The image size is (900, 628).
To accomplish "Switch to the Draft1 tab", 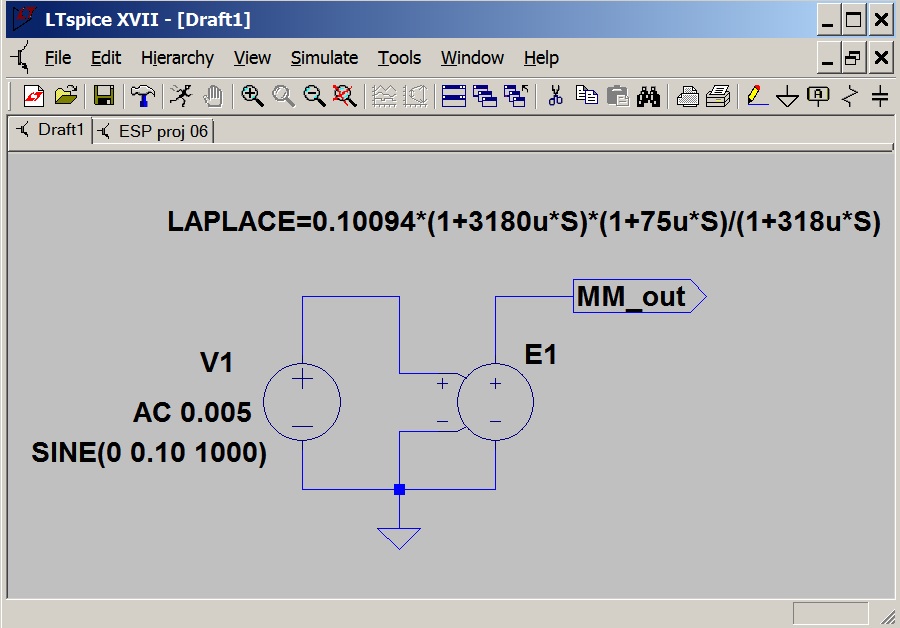I will click(x=51, y=130).
